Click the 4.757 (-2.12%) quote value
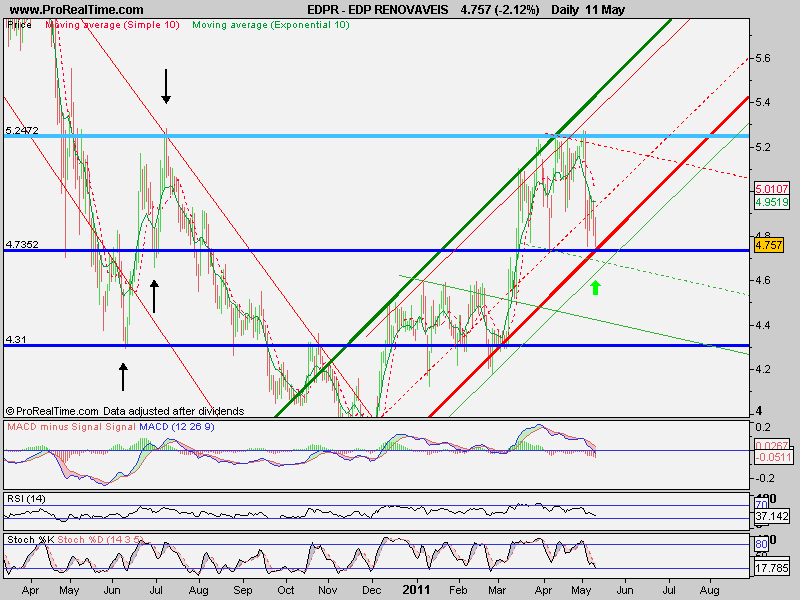The image size is (800, 600). click(499, 10)
